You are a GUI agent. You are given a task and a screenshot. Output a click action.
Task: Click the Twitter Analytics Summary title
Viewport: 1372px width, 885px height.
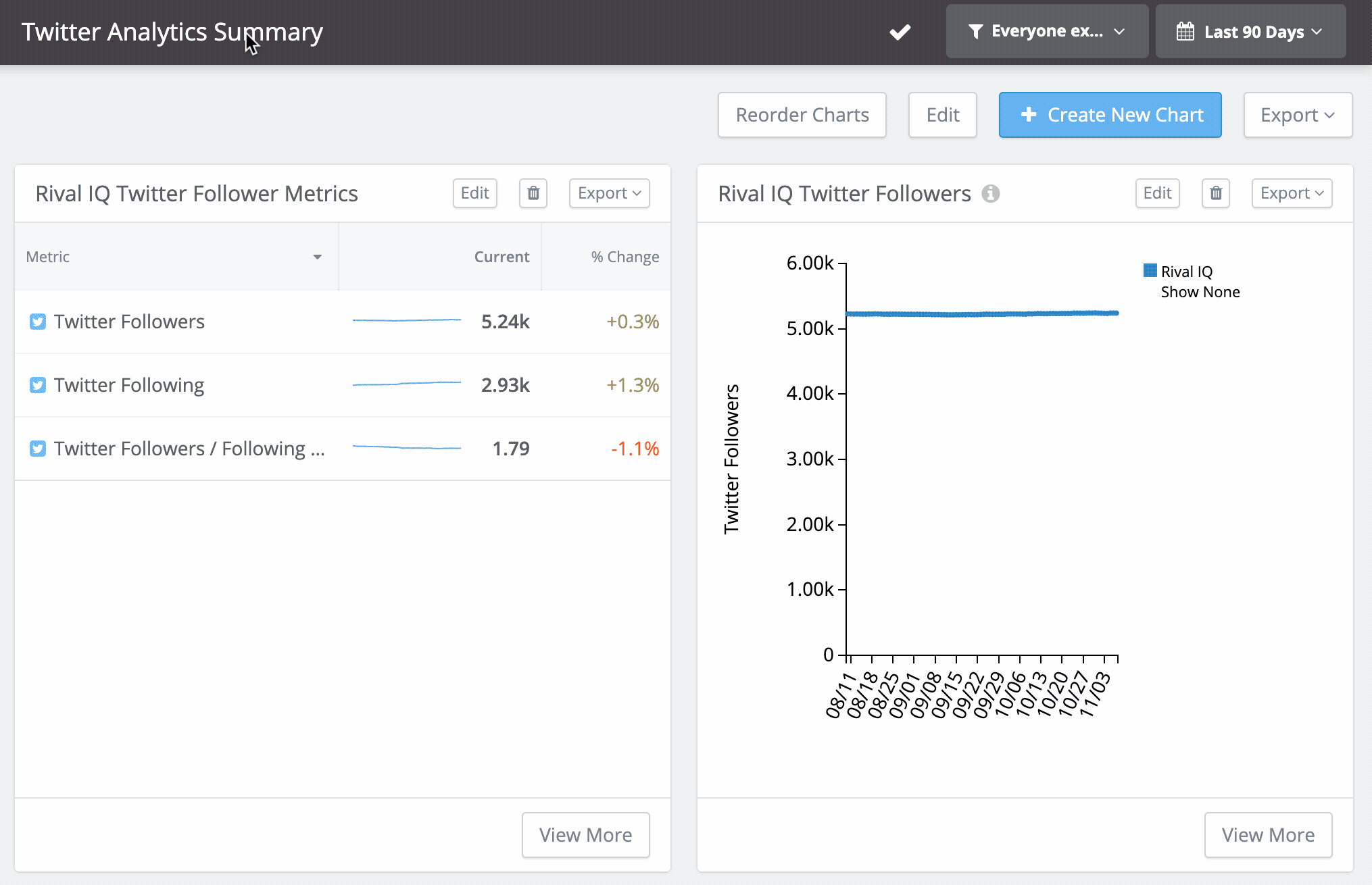pos(172,32)
